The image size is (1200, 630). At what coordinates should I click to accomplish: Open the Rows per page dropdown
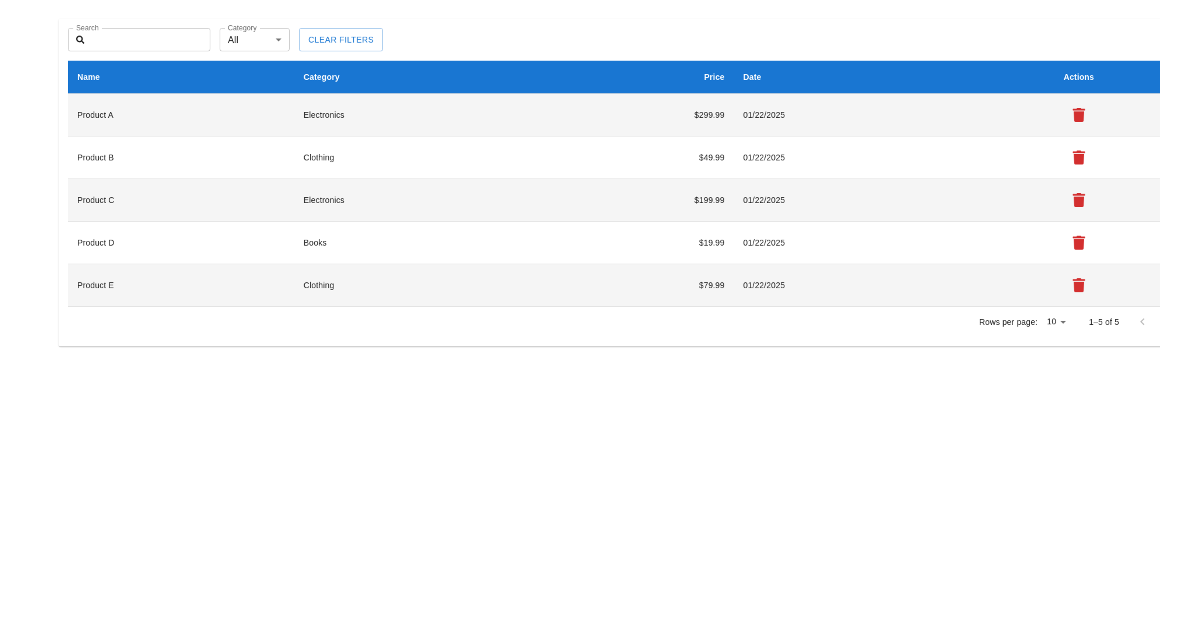[1055, 322]
